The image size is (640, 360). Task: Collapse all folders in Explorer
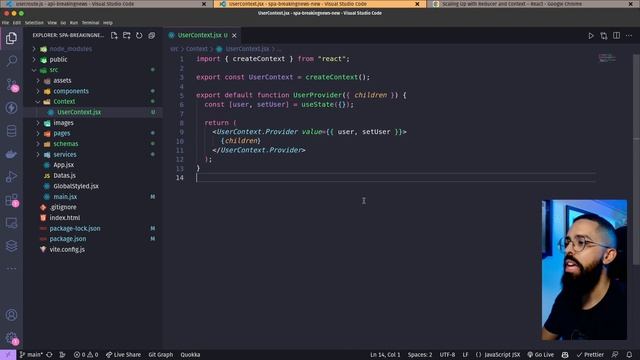[152, 36]
